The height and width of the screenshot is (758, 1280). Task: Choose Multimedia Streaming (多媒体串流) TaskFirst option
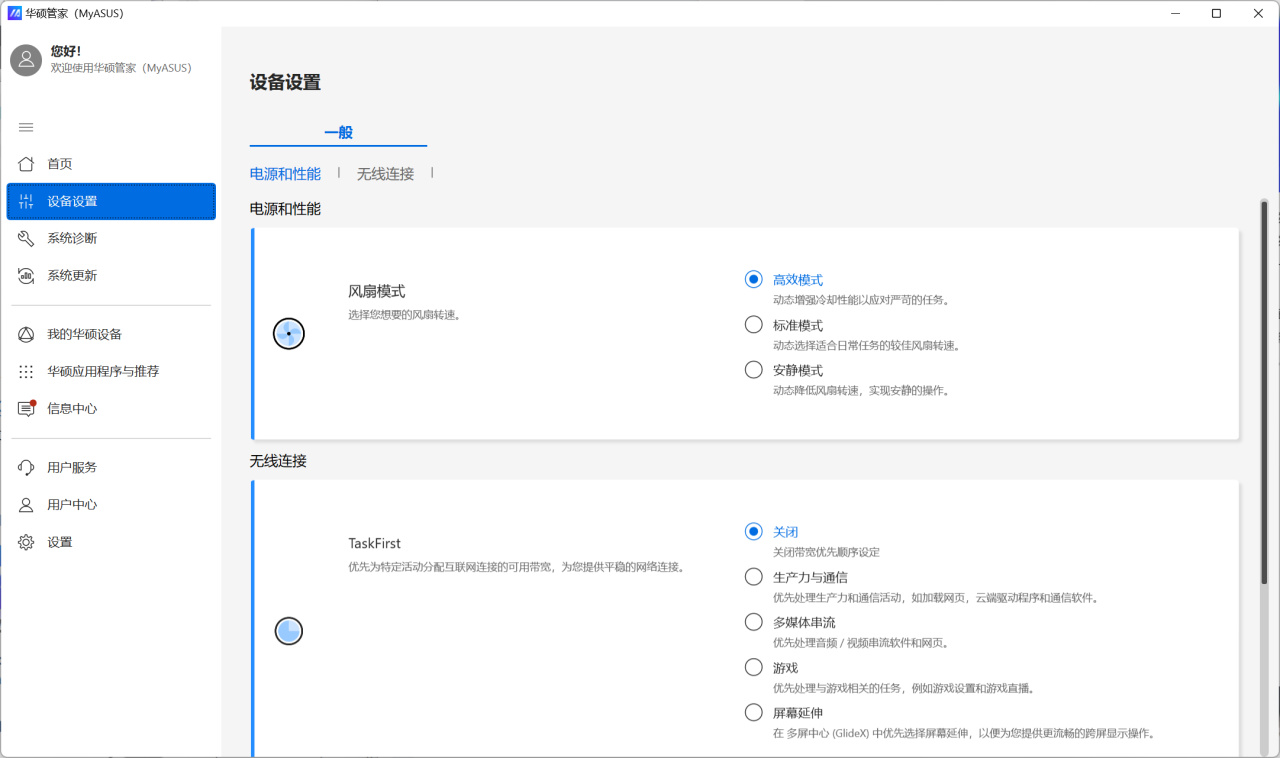click(x=754, y=622)
